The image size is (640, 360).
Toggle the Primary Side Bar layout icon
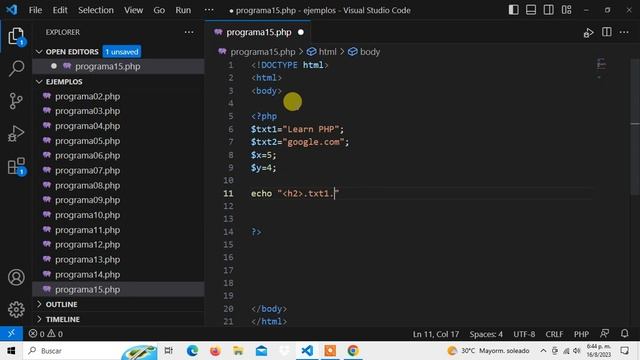point(513,10)
